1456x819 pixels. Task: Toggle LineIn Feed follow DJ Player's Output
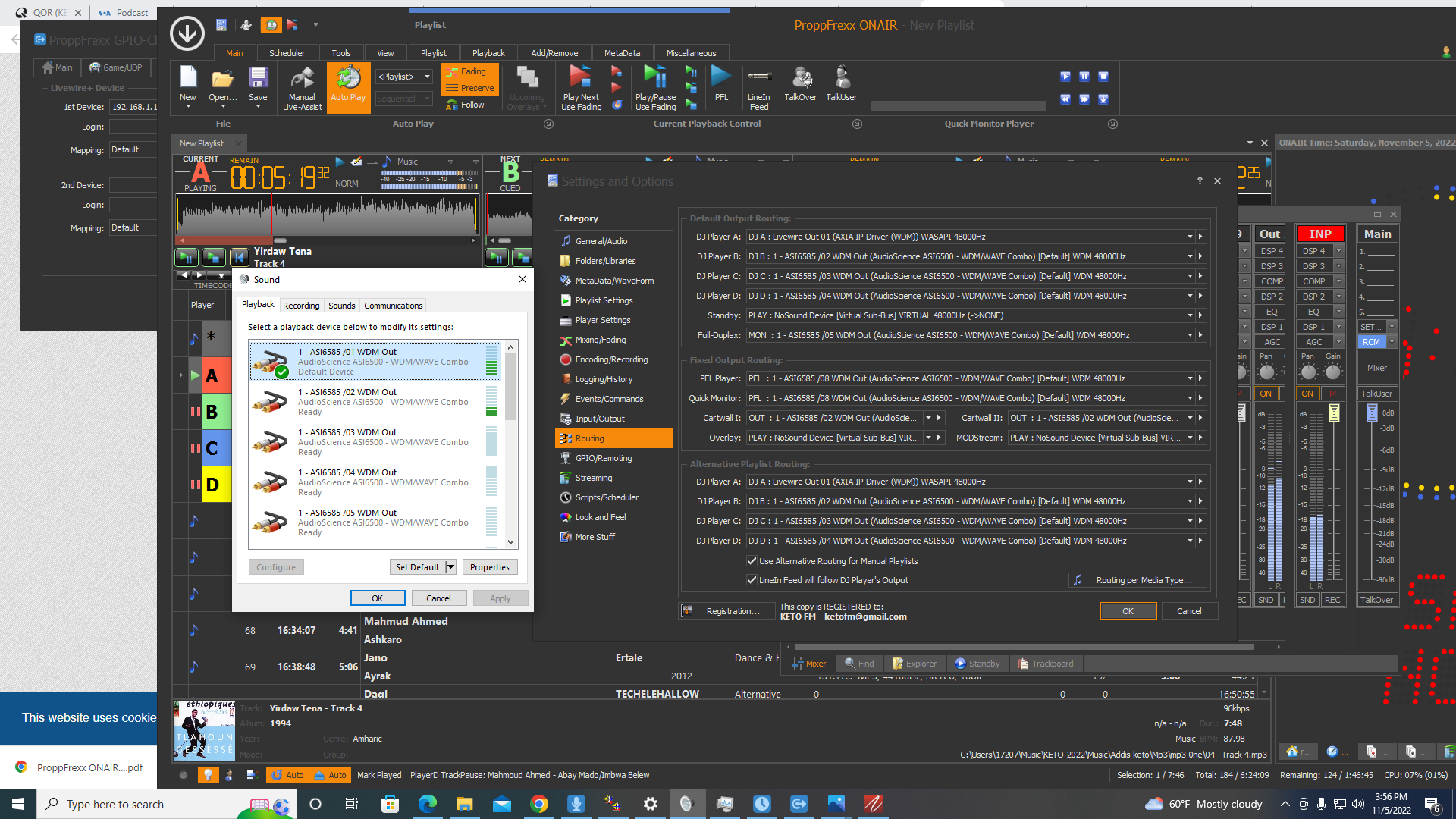752,580
